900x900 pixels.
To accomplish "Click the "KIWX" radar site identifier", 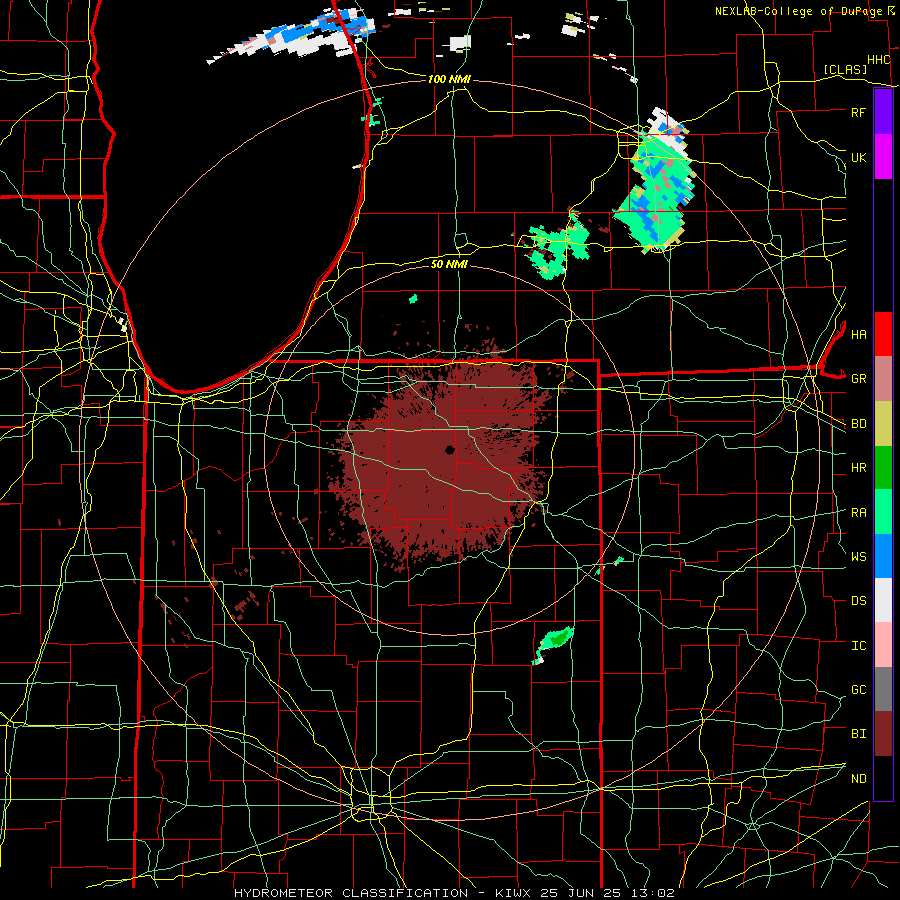I will point(514,893).
